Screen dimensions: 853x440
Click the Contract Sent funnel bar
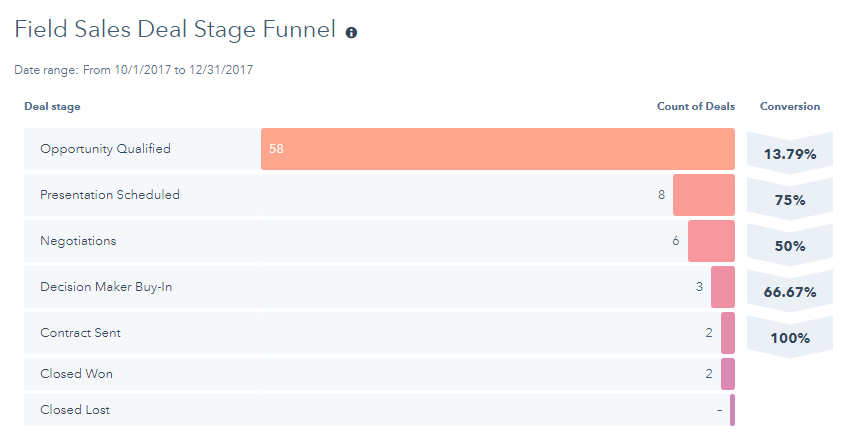[x=727, y=333]
